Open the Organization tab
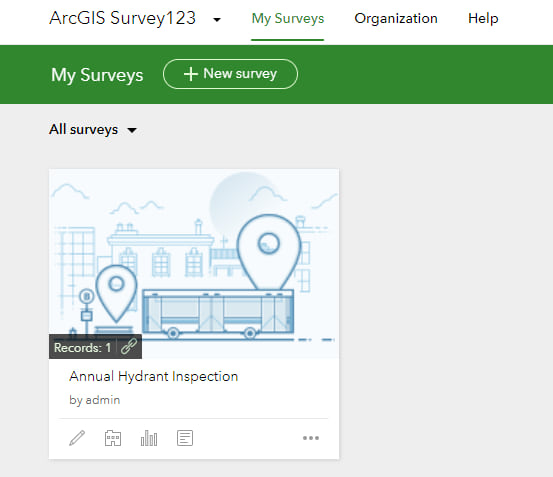The height and width of the screenshot is (477, 553). pyautogui.click(x=396, y=18)
